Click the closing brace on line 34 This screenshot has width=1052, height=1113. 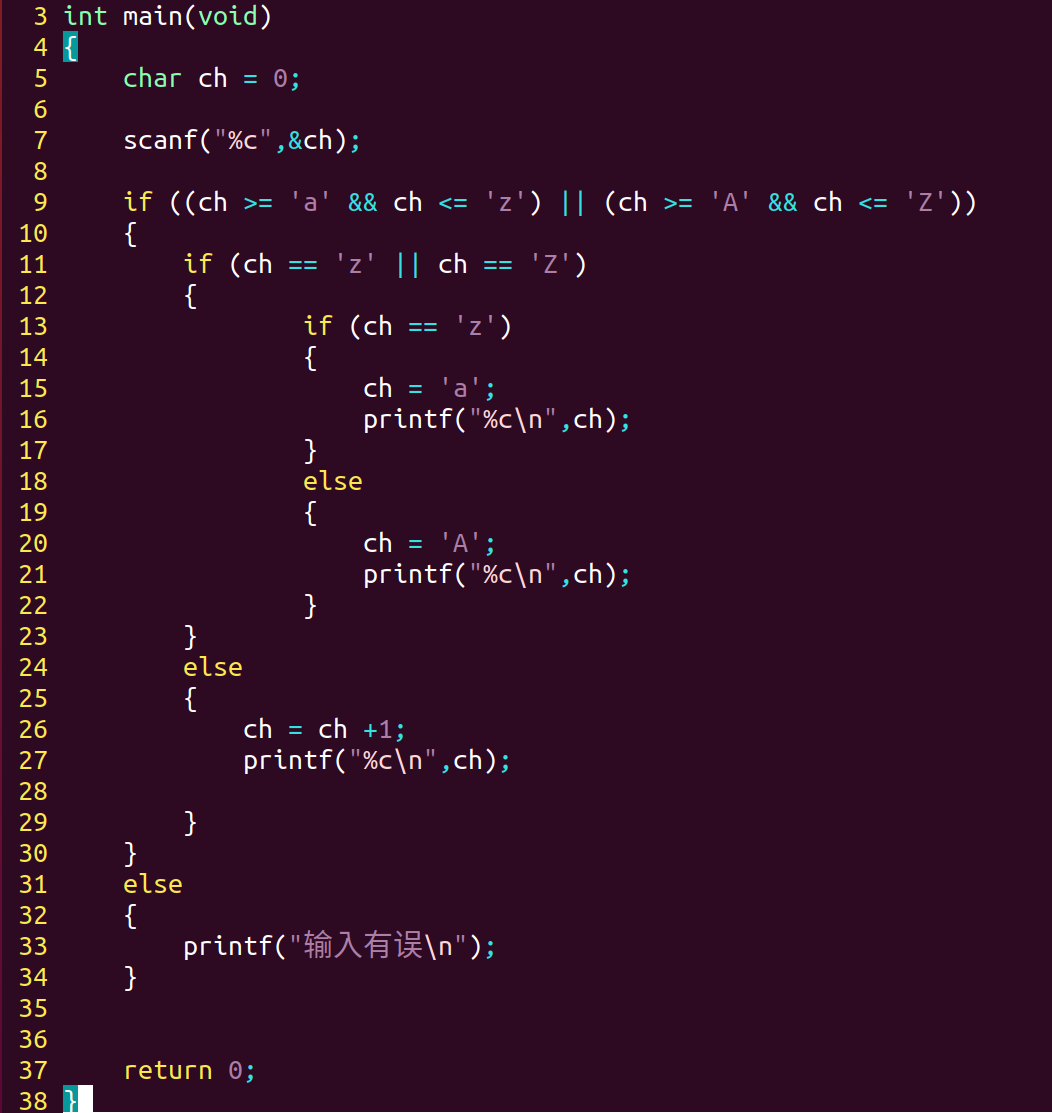[131, 977]
